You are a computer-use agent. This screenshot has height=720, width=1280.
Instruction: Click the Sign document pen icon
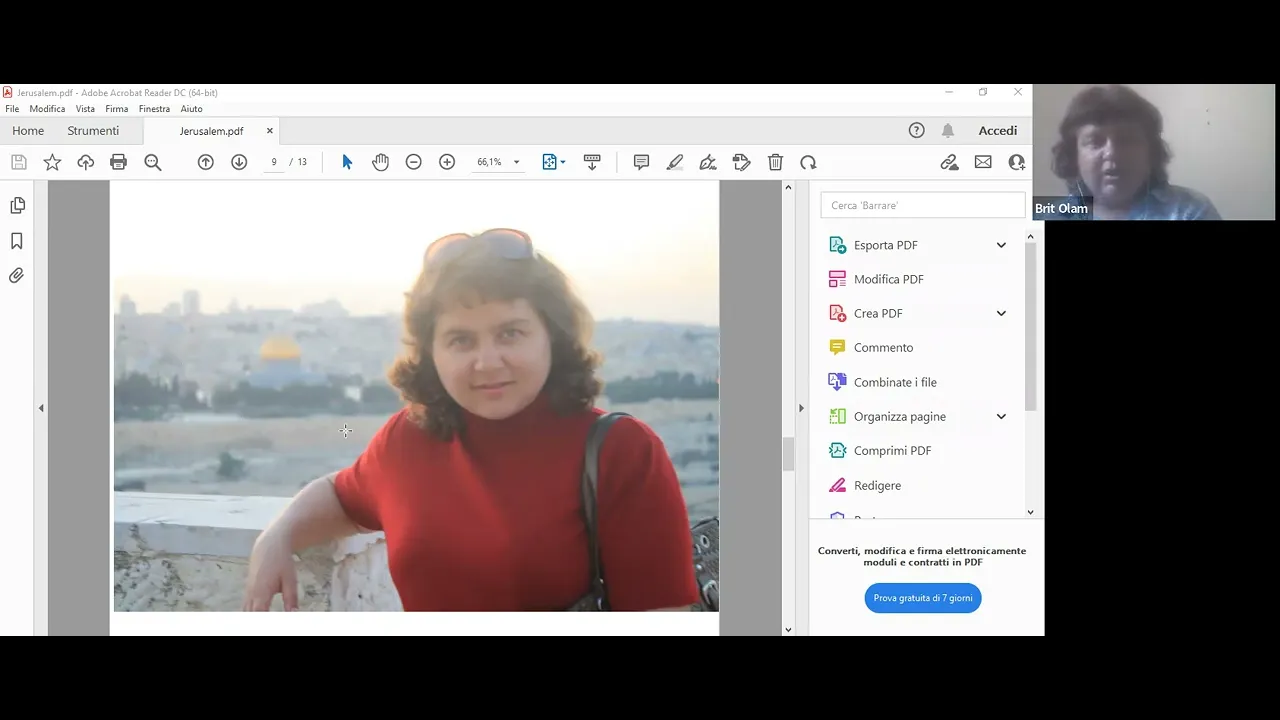pyautogui.click(x=708, y=162)
